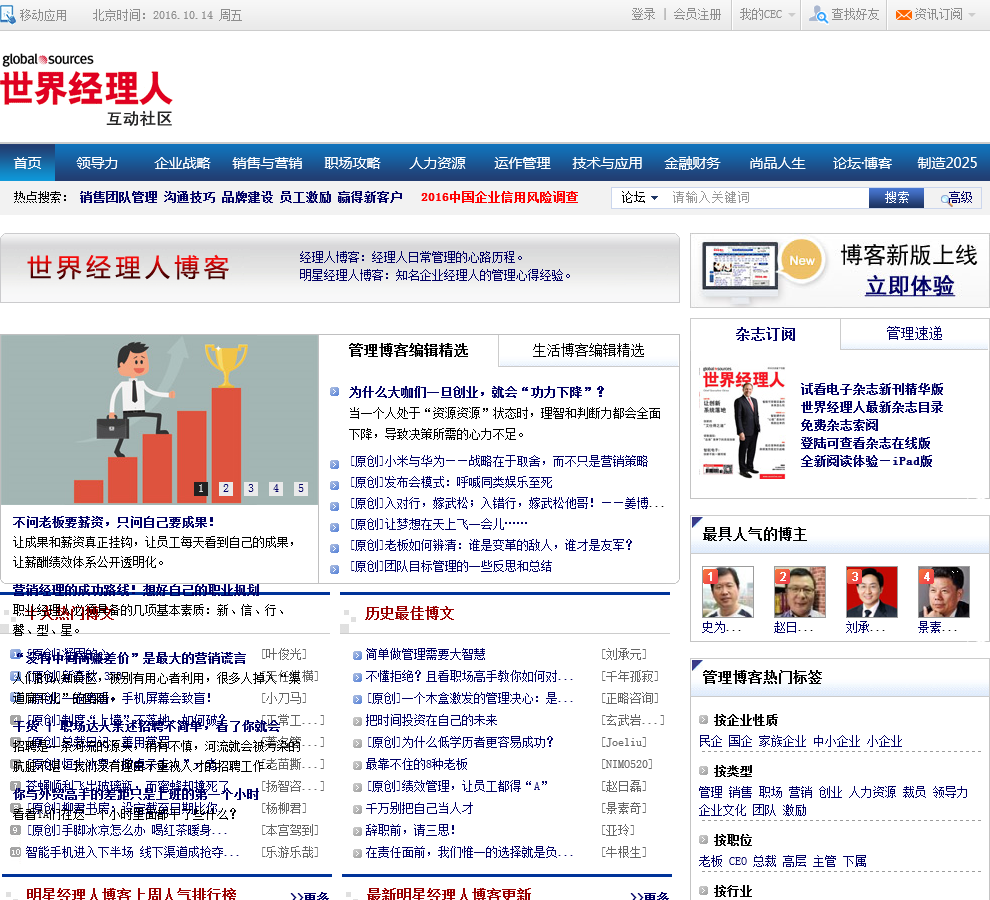
Task: Click author name 刘承元
Action: [624, 654]
